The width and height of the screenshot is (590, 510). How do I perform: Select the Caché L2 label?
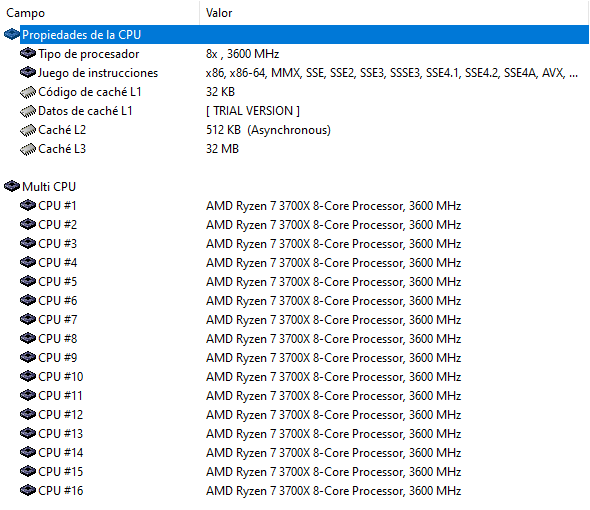pyautogui.click(x=62, y=130)
